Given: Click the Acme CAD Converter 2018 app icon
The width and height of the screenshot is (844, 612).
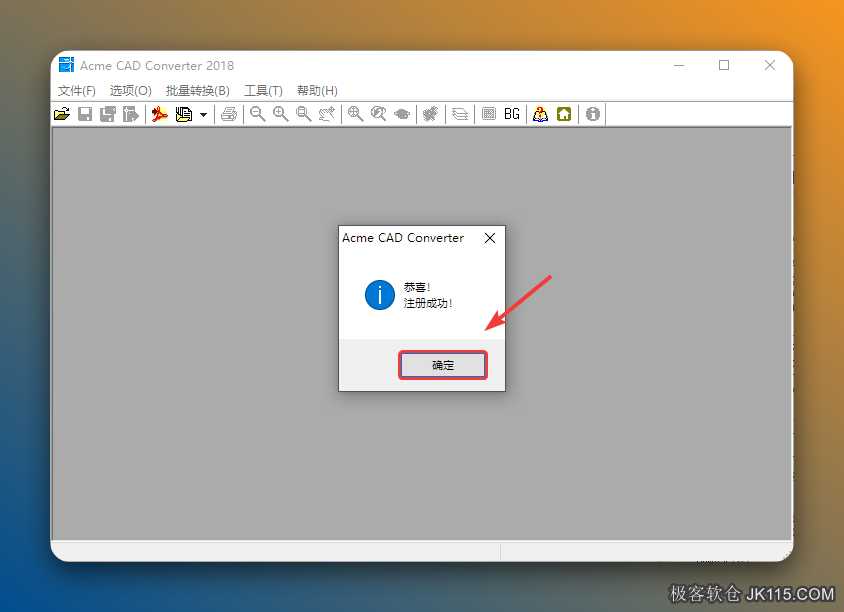Looking at the screenshot, I should pos(66,65).
